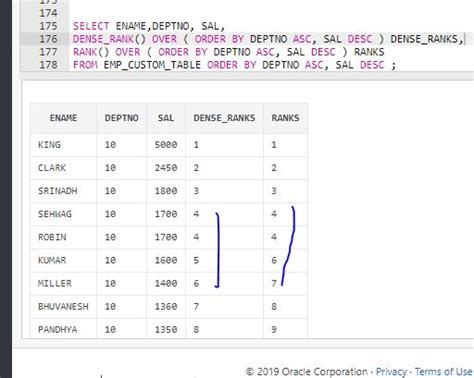Viewport: 474px width, 378px height.
Task: Select the BHUVANESH name cell
Action: point(63,306)
